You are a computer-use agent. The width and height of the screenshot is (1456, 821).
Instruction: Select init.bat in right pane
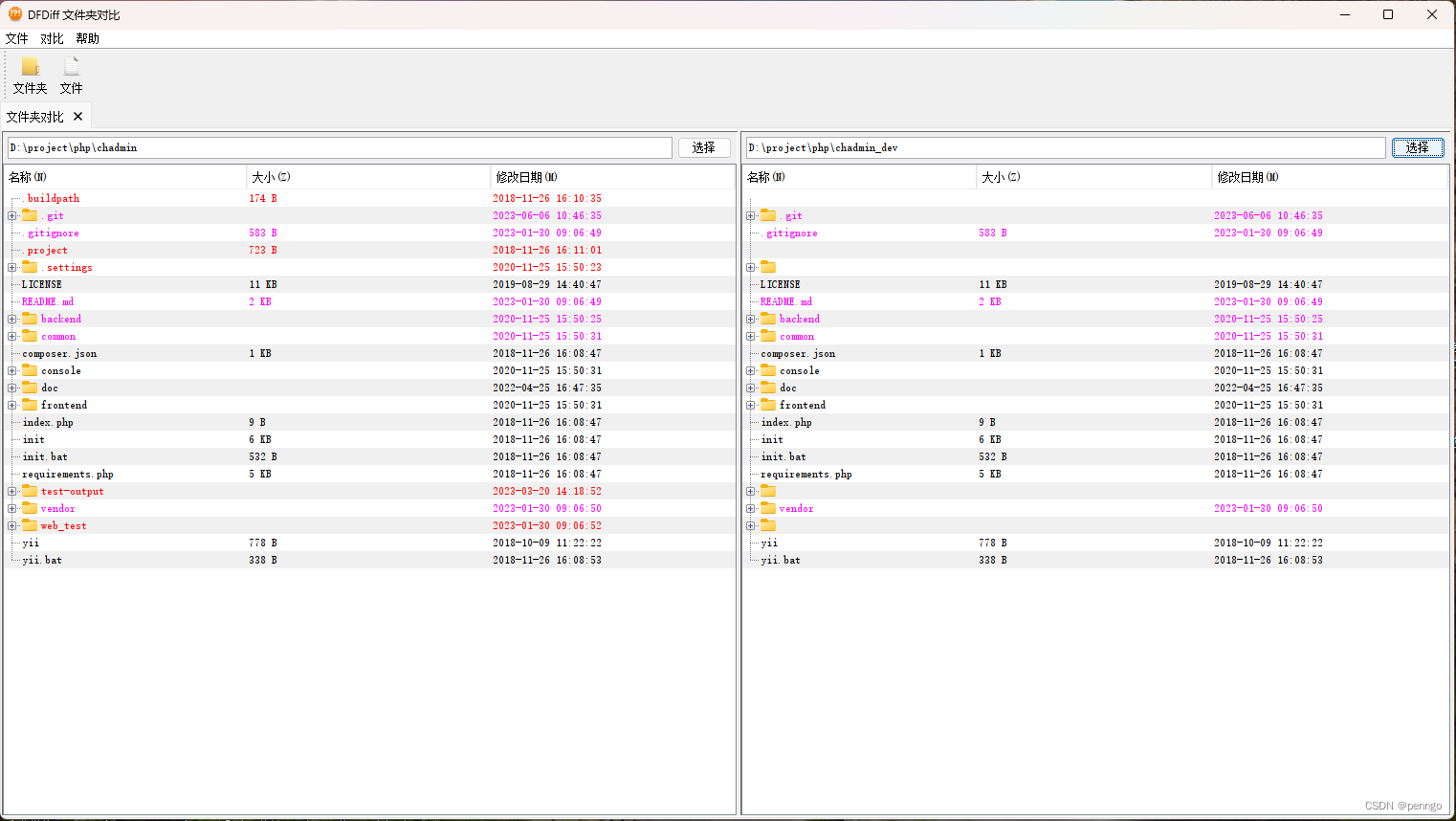[783, 456]
